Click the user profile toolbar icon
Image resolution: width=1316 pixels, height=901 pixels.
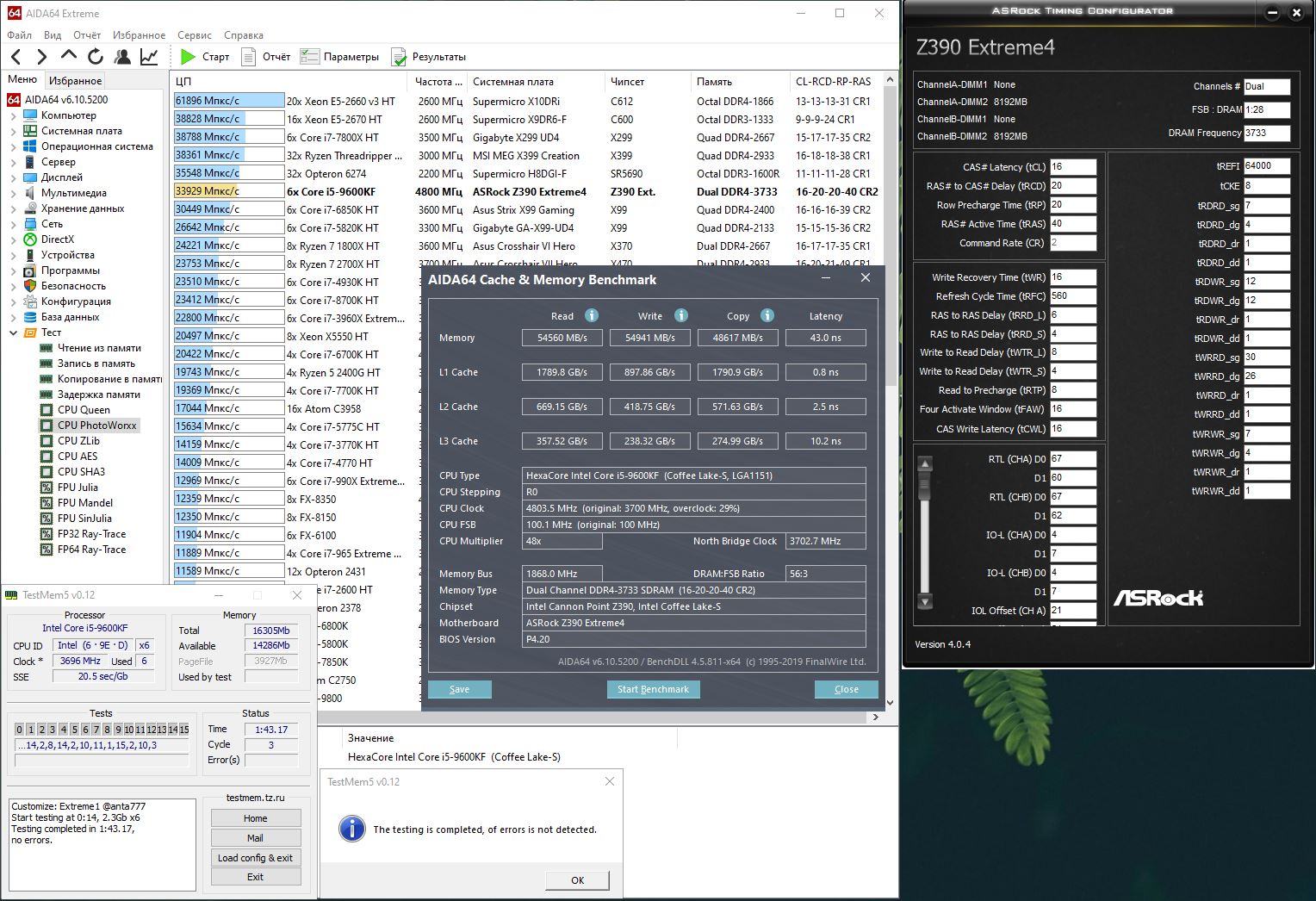[x=122, y=57]
